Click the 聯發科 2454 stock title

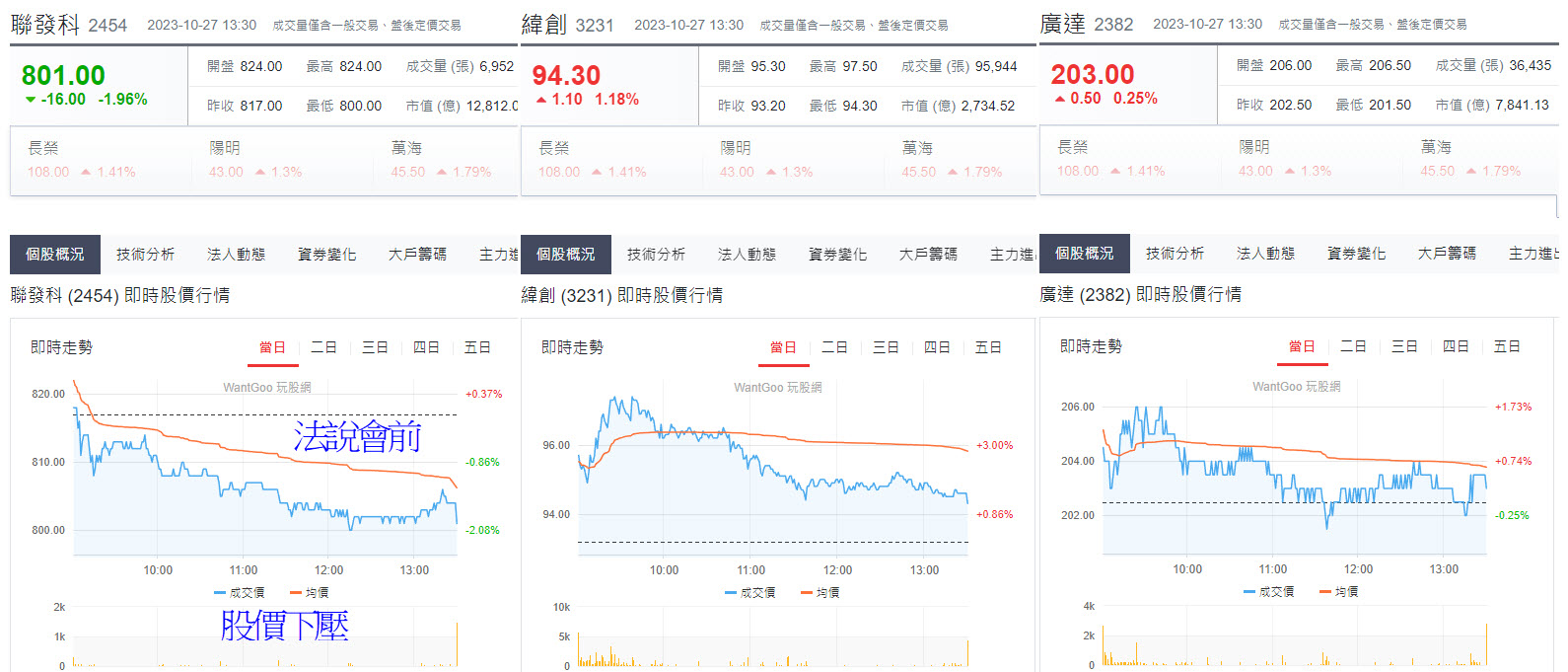pos(69,25)
